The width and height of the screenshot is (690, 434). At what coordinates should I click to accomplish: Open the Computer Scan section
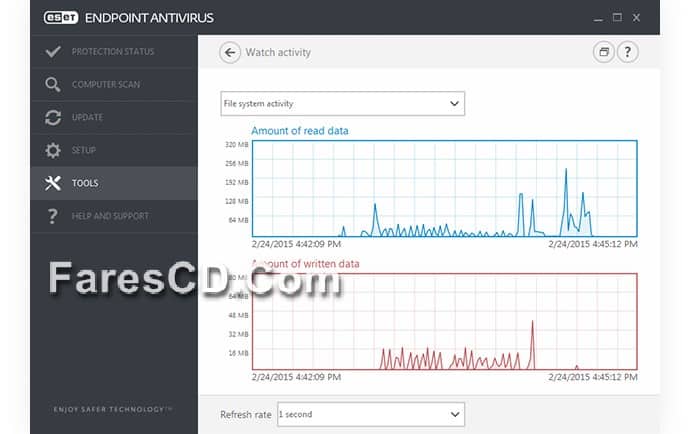pos(114,84)
